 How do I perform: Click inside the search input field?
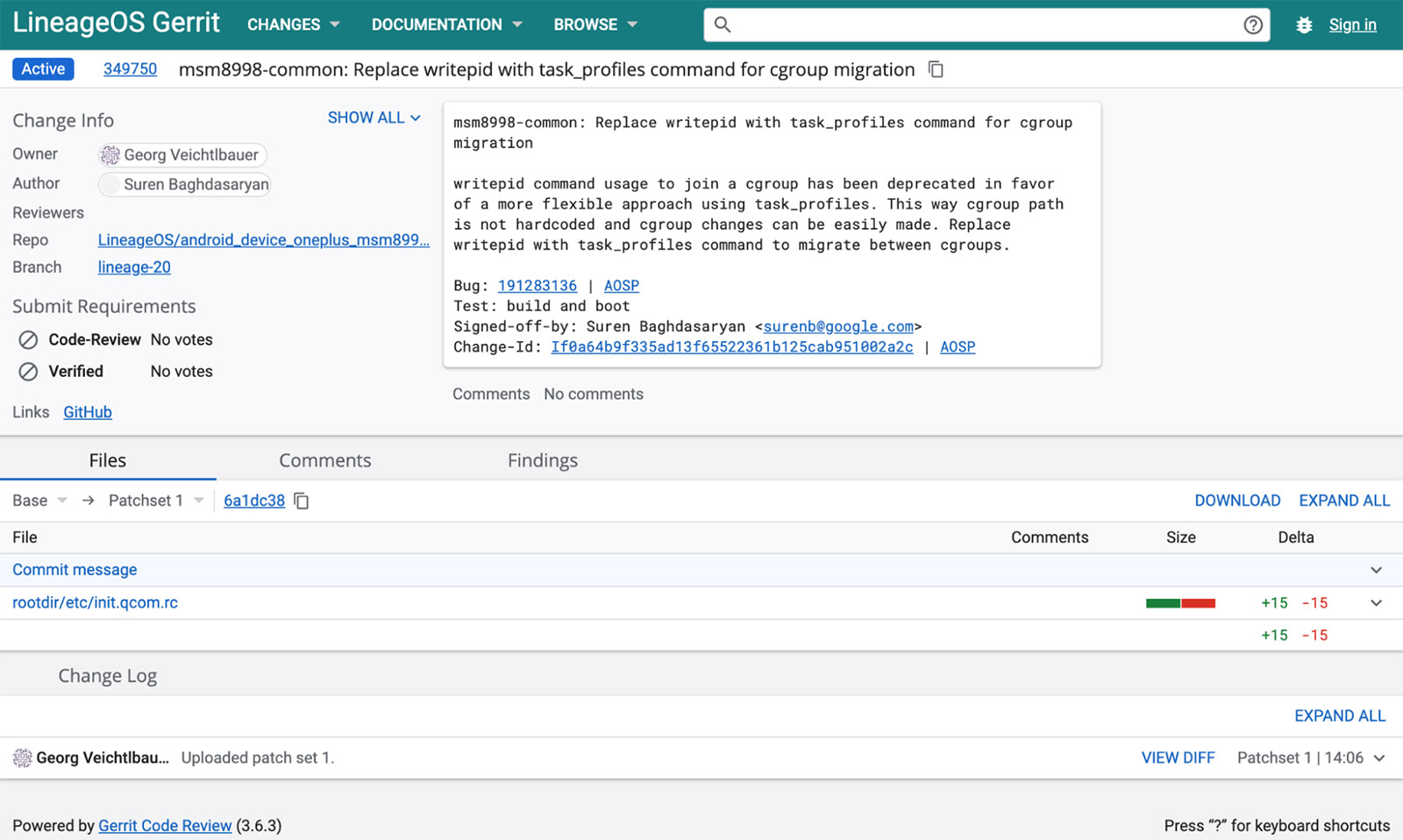(965, 25)
